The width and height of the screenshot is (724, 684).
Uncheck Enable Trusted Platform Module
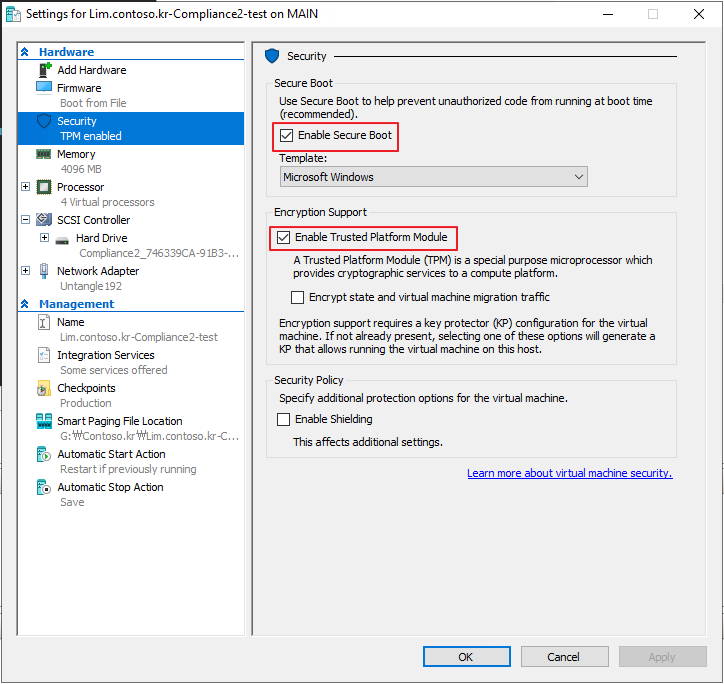click(x=283, y=237)
